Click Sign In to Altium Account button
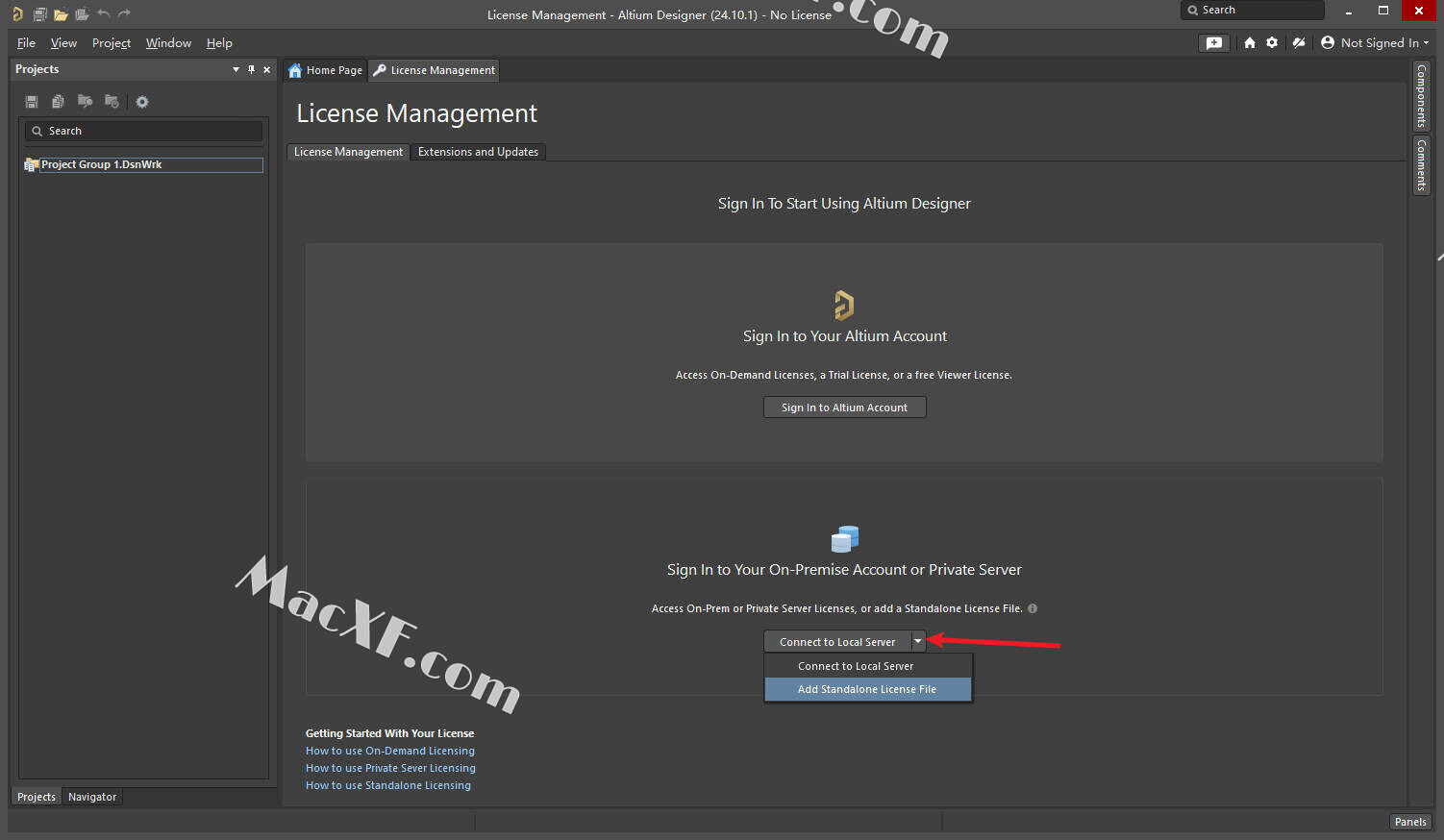This screenshot has height=840, width=1444. click(844, 408)
